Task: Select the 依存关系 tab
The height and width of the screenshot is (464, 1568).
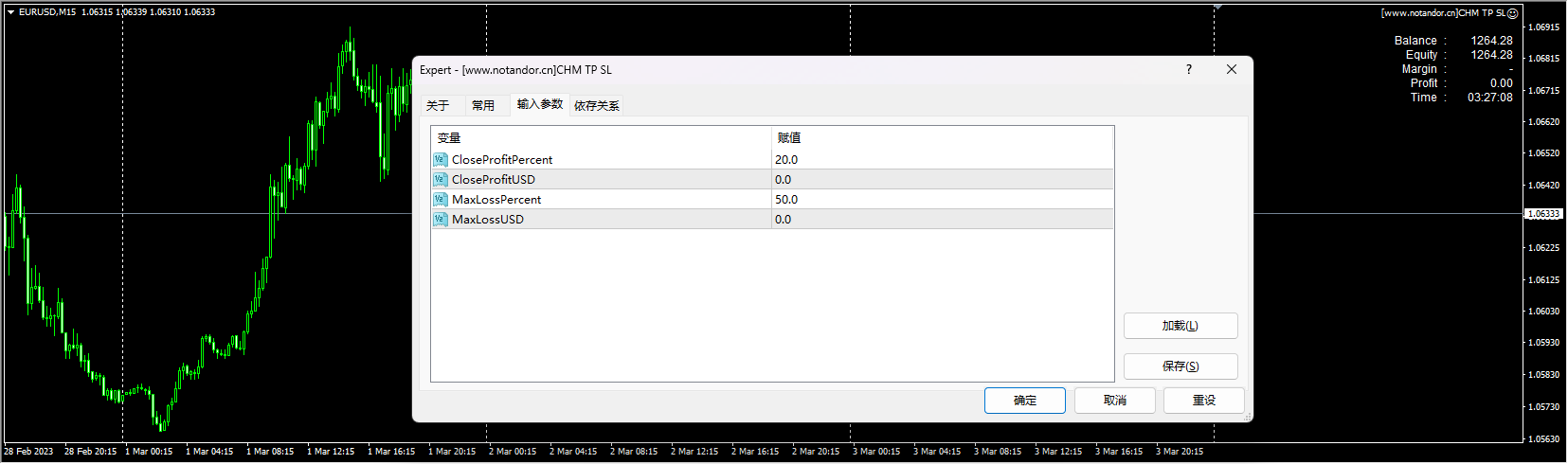Action: (597, 106)
